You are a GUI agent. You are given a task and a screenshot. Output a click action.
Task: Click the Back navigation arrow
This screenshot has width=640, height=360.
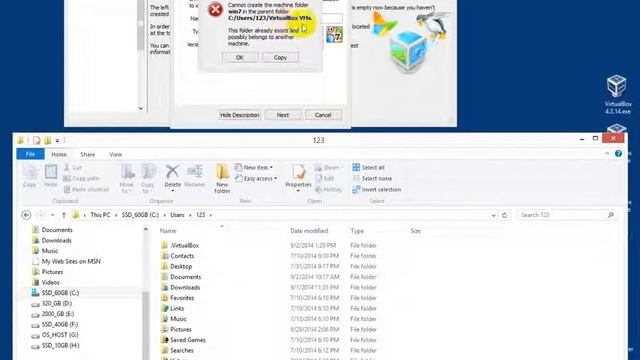[26, 215]
